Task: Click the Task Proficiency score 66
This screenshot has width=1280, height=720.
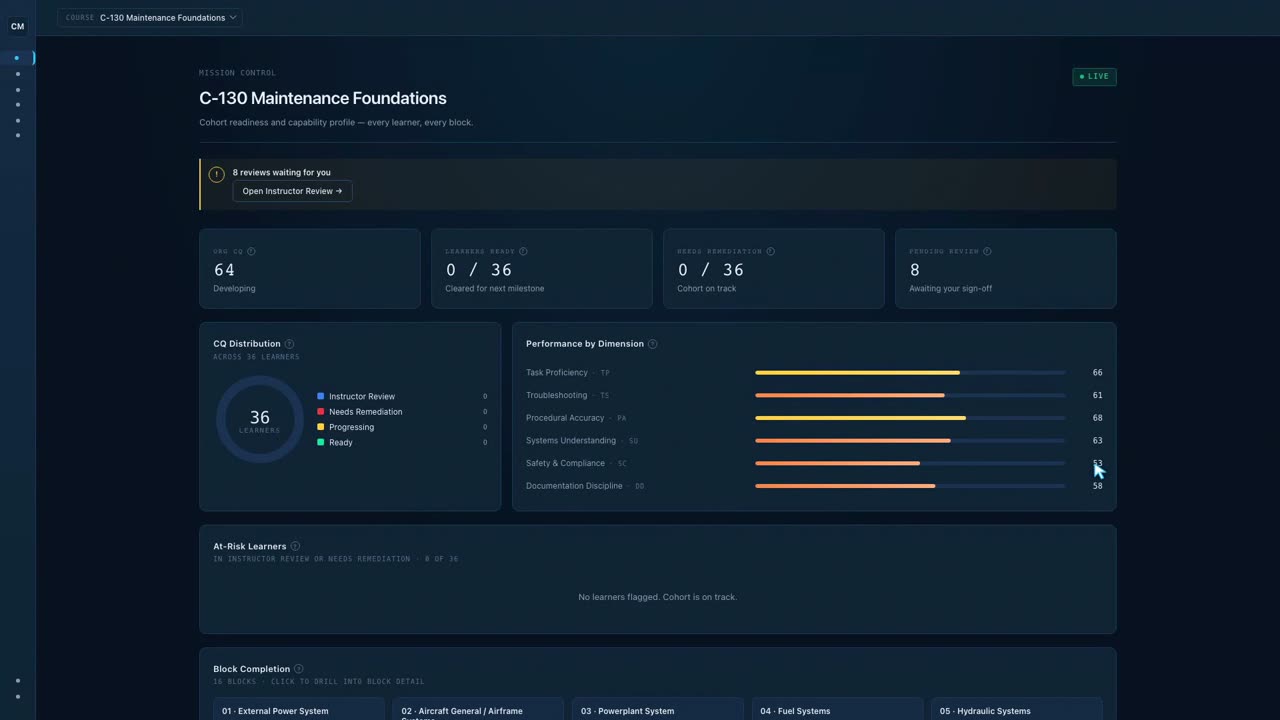Action: [x=1097, y=372]
